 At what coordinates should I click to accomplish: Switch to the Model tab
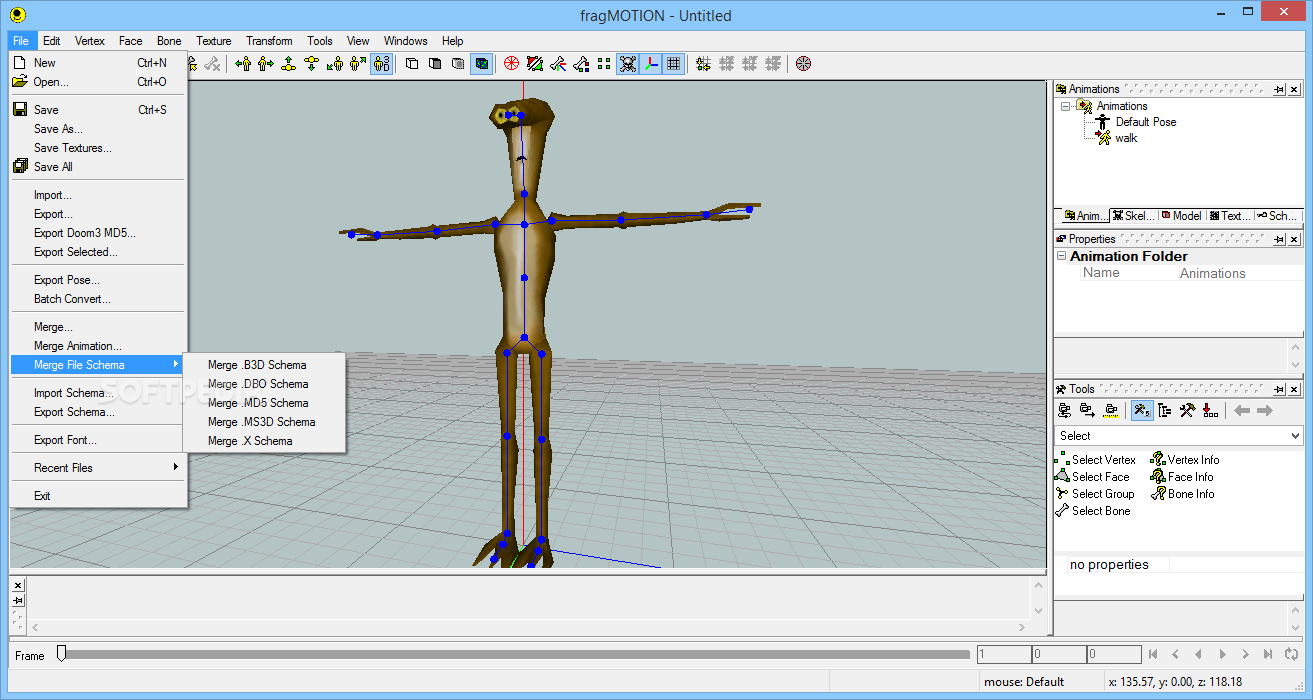[1180, 216]
